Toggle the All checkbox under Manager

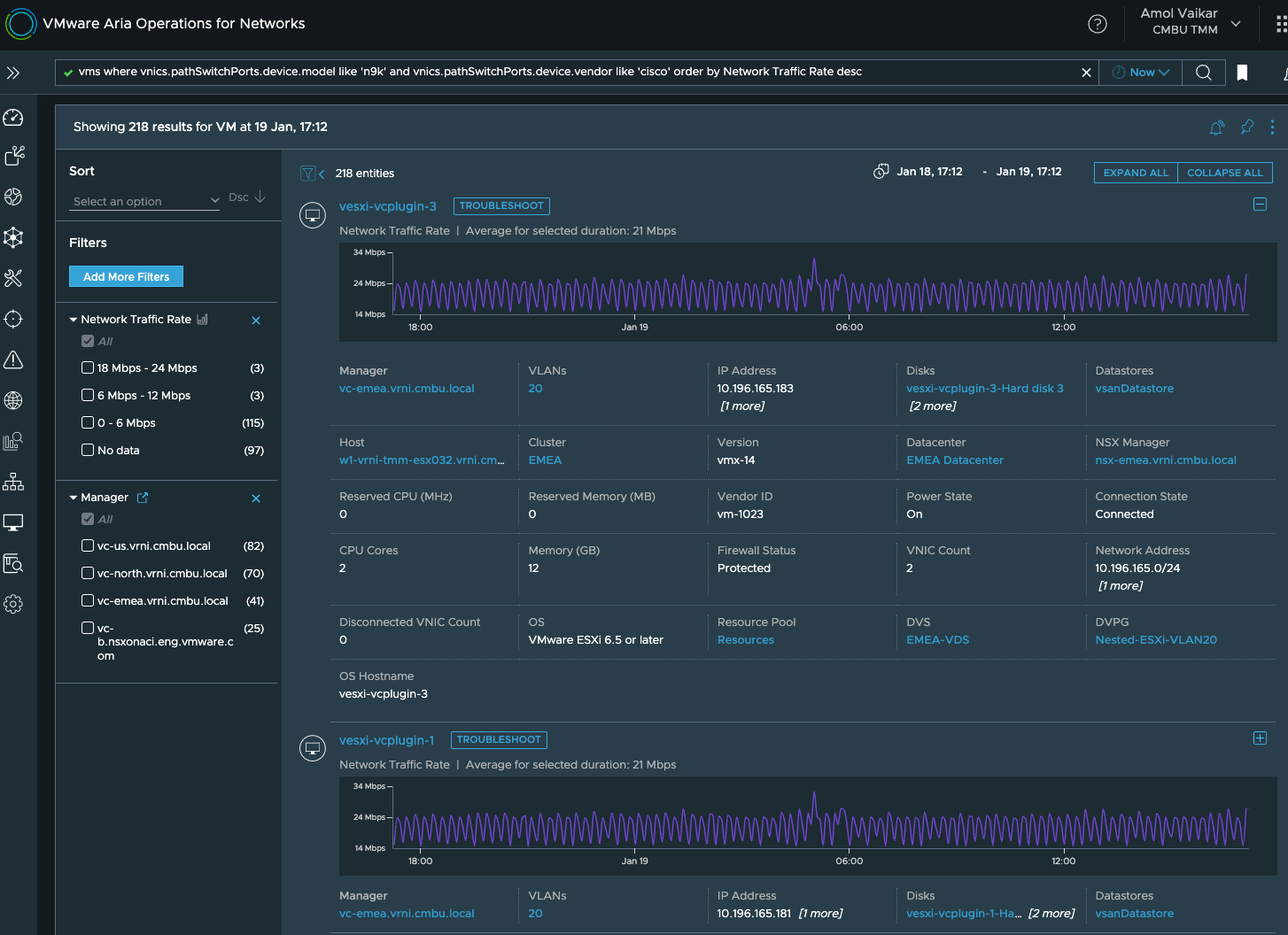pos(88,519)
